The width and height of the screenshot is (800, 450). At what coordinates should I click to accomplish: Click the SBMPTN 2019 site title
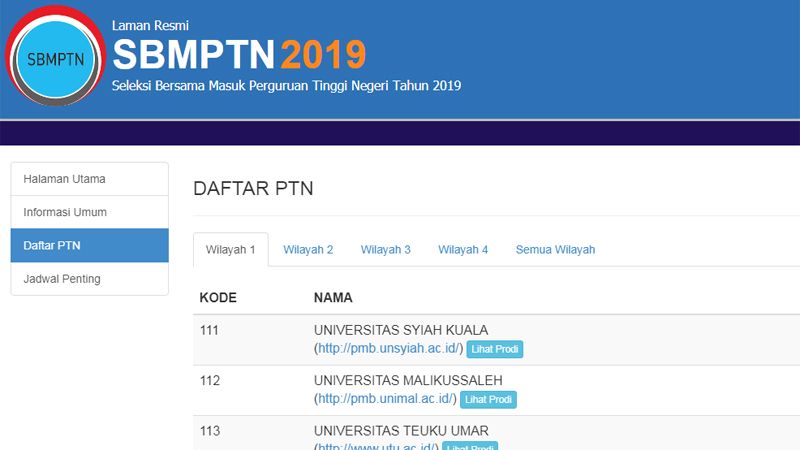pyautogui.click(x=239, y=53)
